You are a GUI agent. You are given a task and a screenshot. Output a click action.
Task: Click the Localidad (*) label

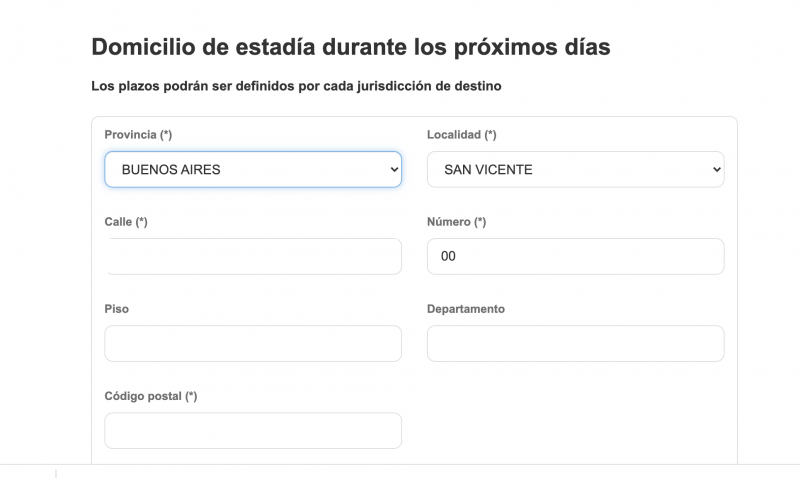(462, 135)
